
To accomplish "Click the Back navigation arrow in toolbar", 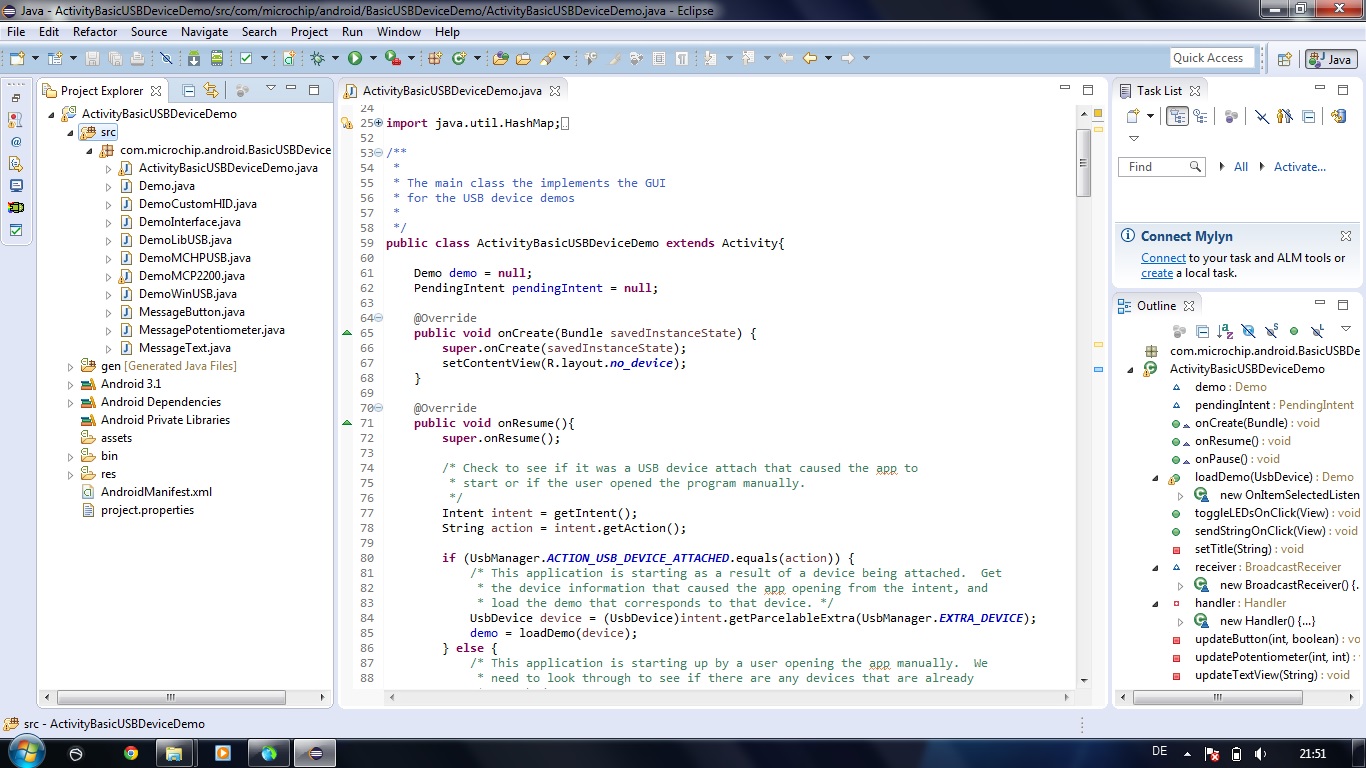I will 810,58.
